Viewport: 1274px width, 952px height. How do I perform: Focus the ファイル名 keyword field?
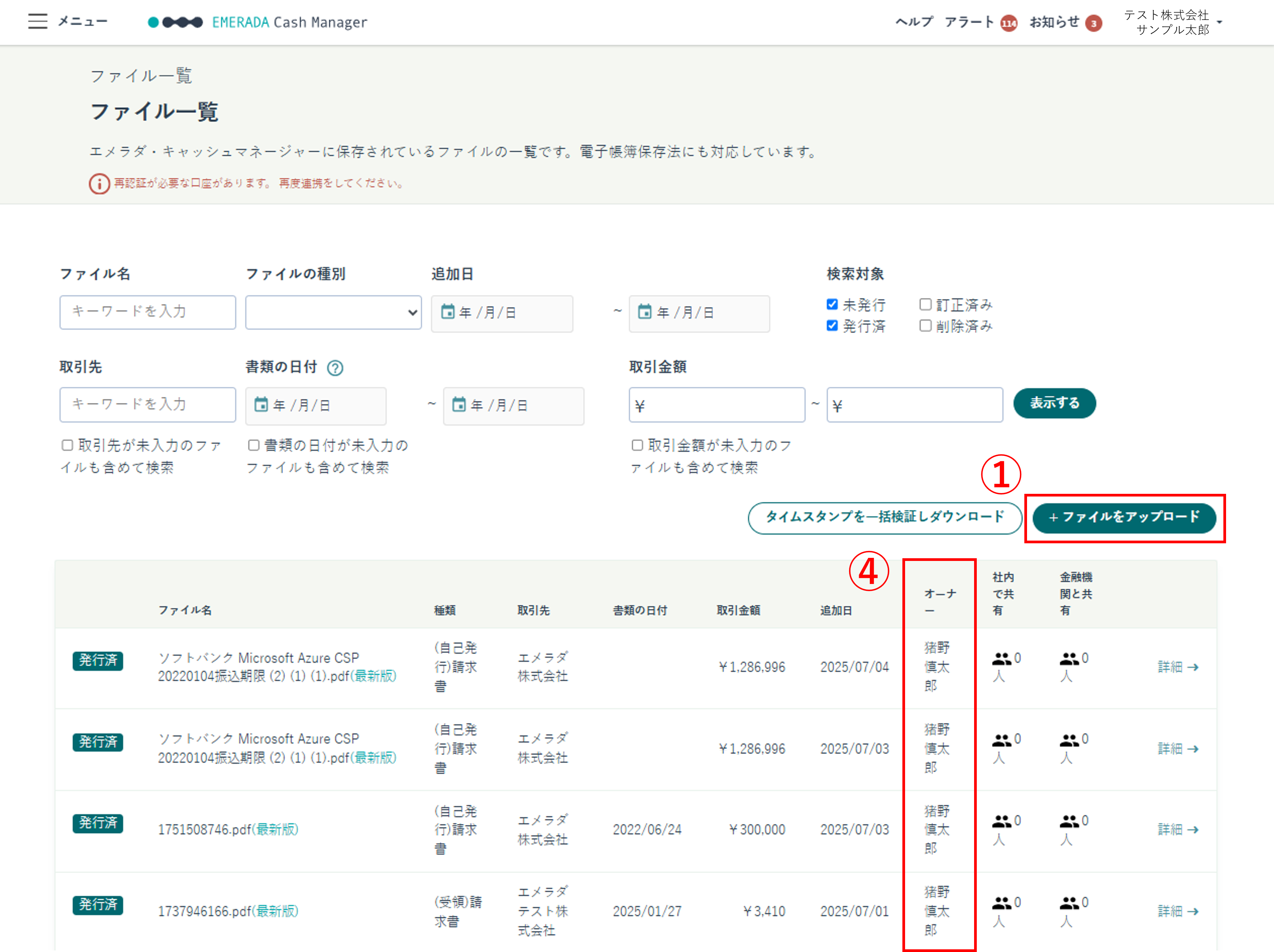point(147,312)
